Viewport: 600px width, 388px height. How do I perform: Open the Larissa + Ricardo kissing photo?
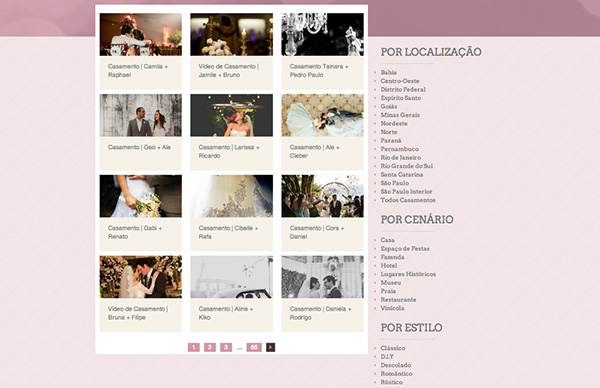(x=232, y=115)
